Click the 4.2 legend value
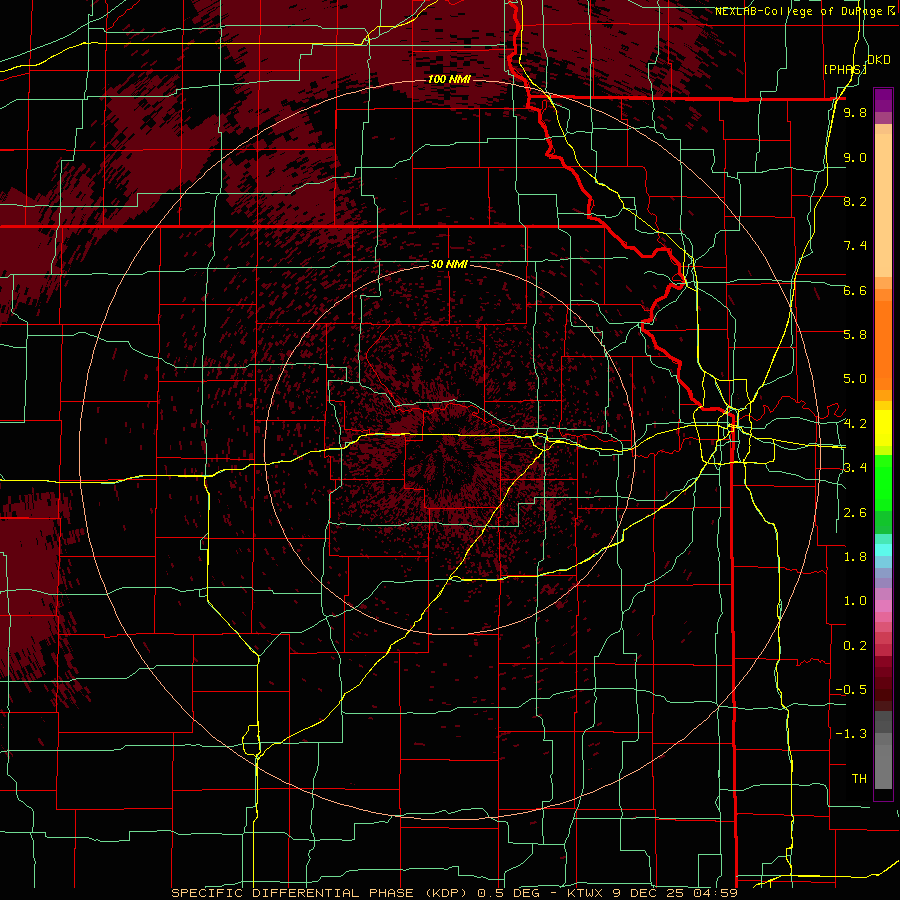The width and height of the screenshot is (900, 900). coord(855,424)
